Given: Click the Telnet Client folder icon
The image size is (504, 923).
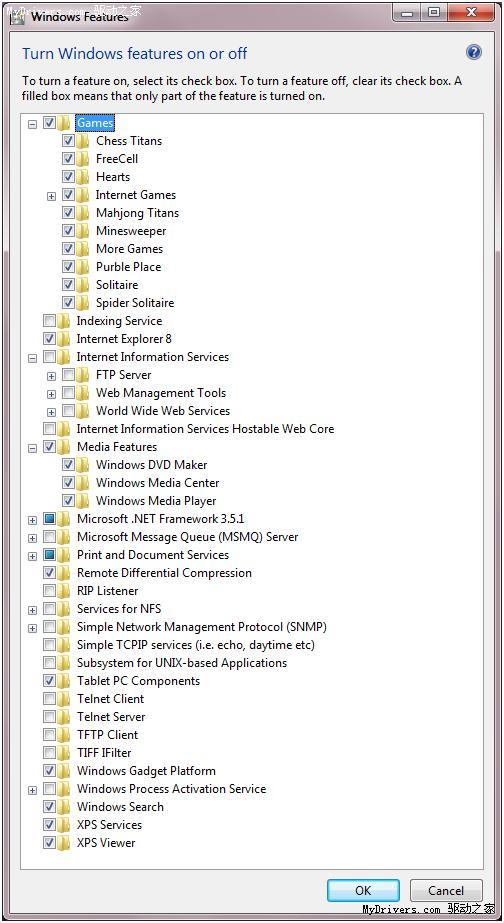Looking at the screenshot, I should click(64, 699).
